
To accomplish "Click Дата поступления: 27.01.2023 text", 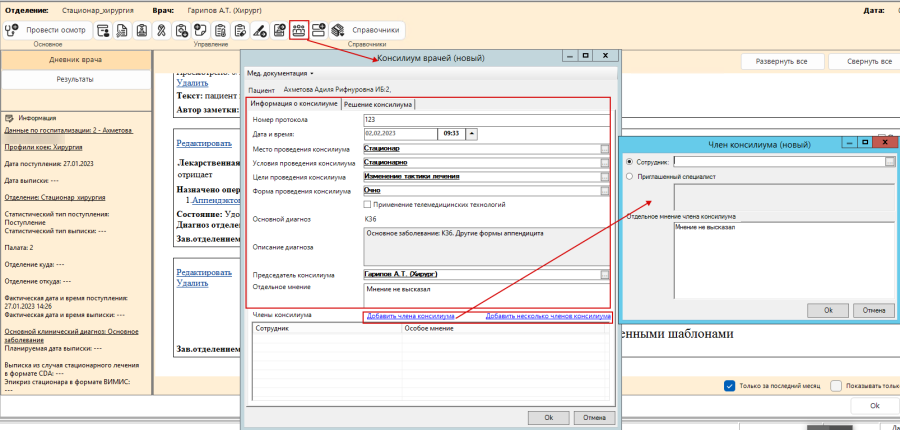I will click(x=49, y=164).
